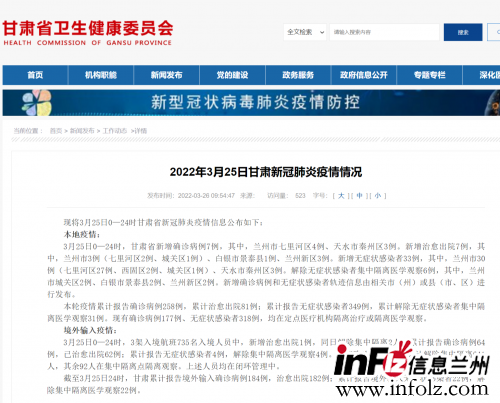Click the 境外输入疫情： heading
The height and width of the screenshot is (403, 500).
90,330
